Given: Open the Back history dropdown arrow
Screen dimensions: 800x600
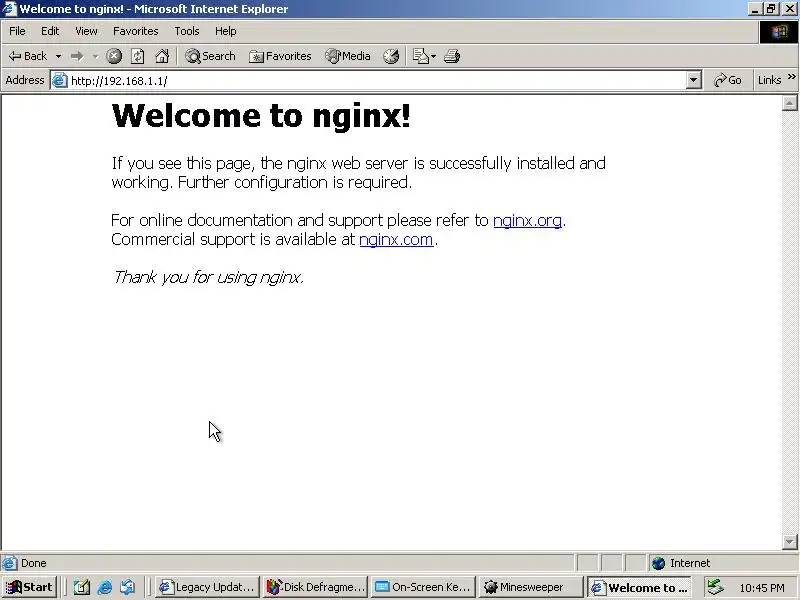Looking at the screenshot, I should point(59,56).
